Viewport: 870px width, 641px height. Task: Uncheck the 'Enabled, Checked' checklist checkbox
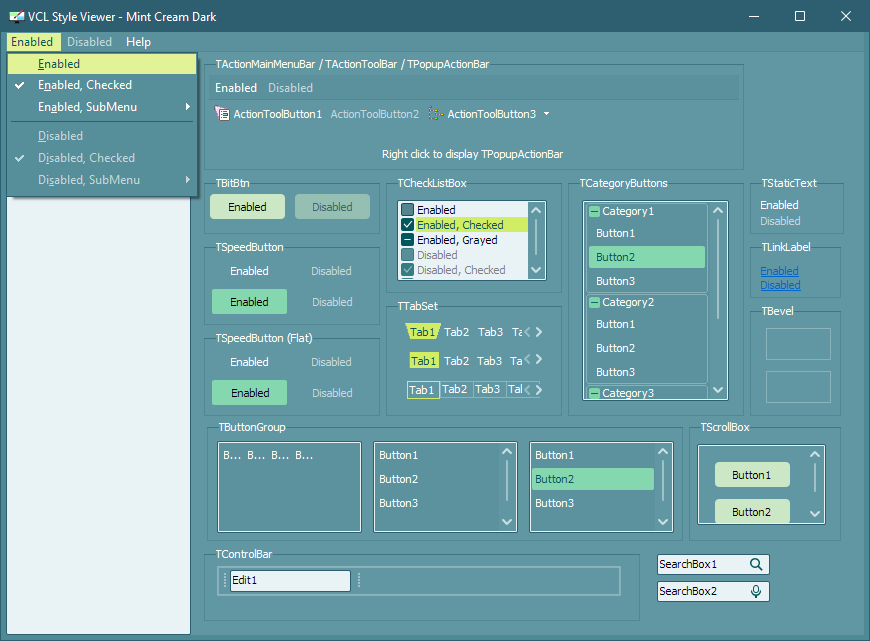point(407,225)
